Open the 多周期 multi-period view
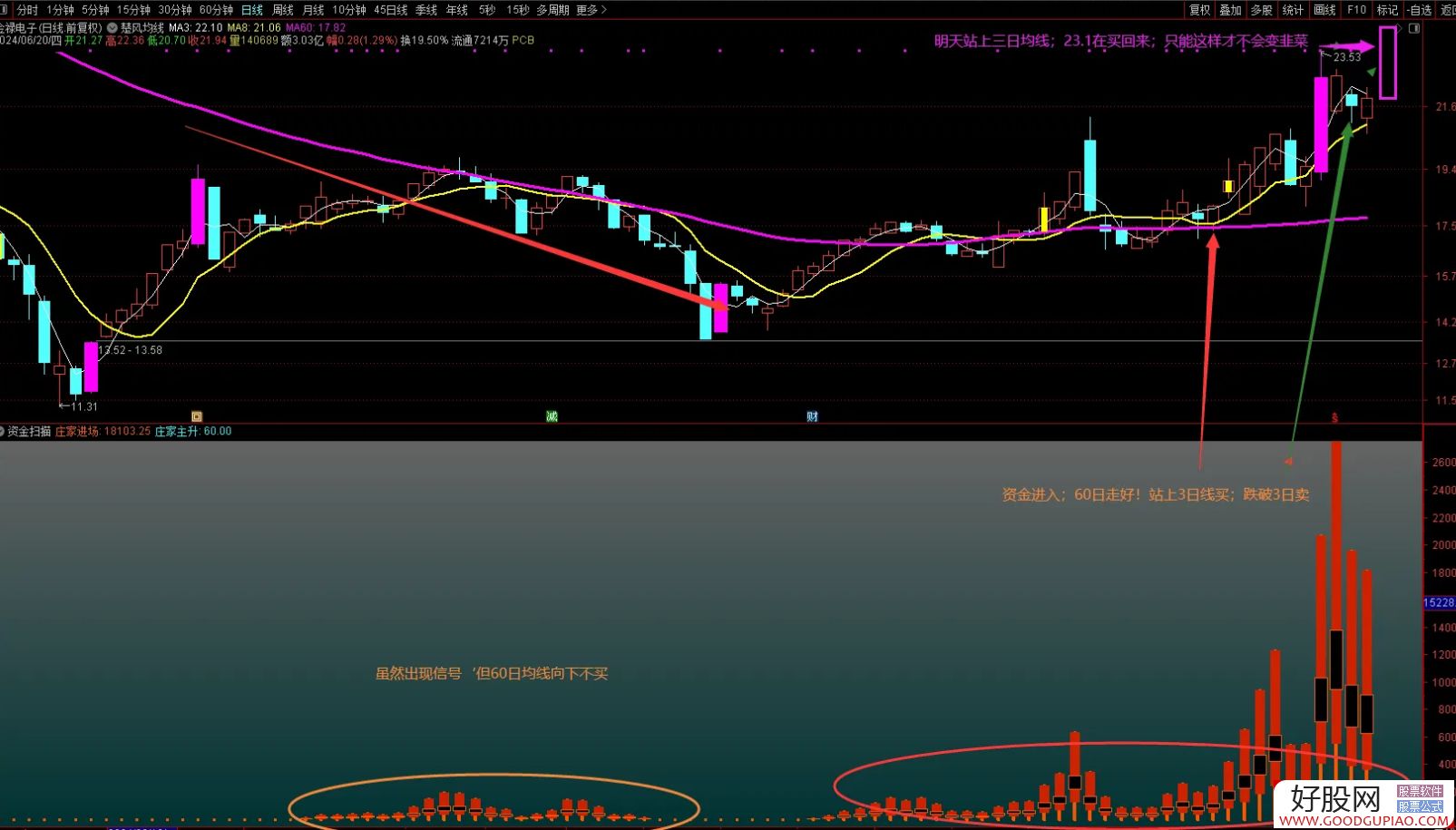The width and height of the screenshot is (1456, 830). click(552, 10)
